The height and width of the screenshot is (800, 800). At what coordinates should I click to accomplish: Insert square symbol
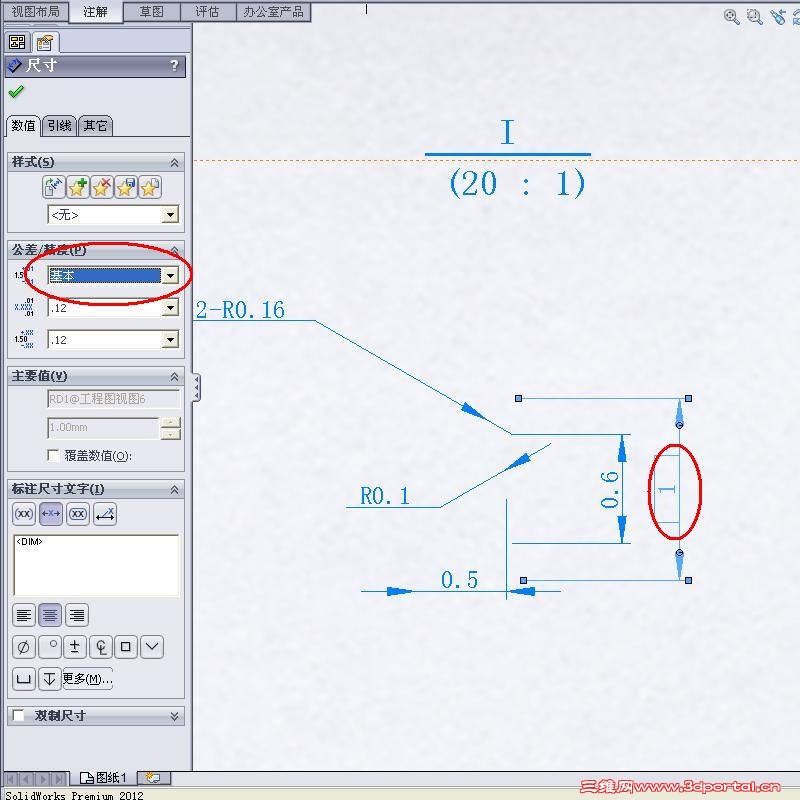point(126,647)
